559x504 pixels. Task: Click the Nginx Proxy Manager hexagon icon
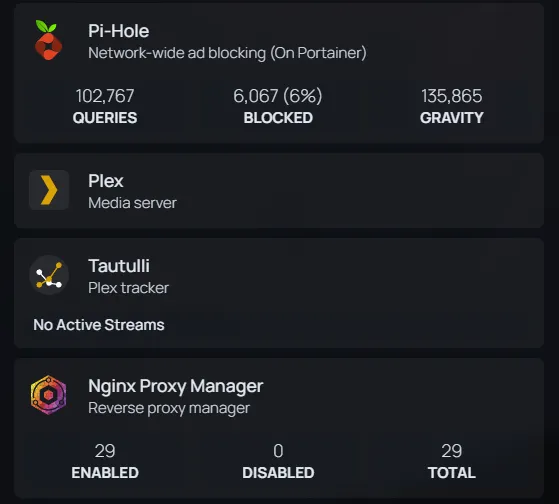tap(49, 395)
